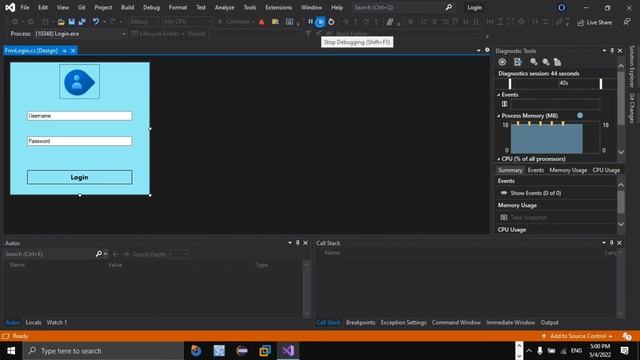Collapse the Process Memory (MB) graph
Image resolution: width=640 pixels, height=360 pixels.
[x=498, y=116]
